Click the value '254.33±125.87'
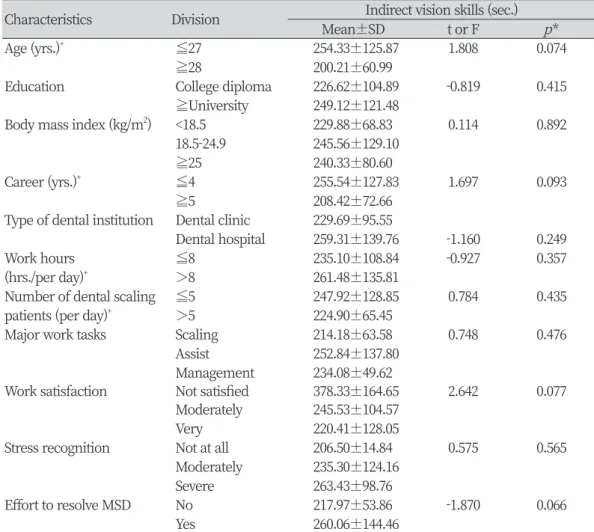The width and height of the screenshot is (594, 532). point(356,49)
